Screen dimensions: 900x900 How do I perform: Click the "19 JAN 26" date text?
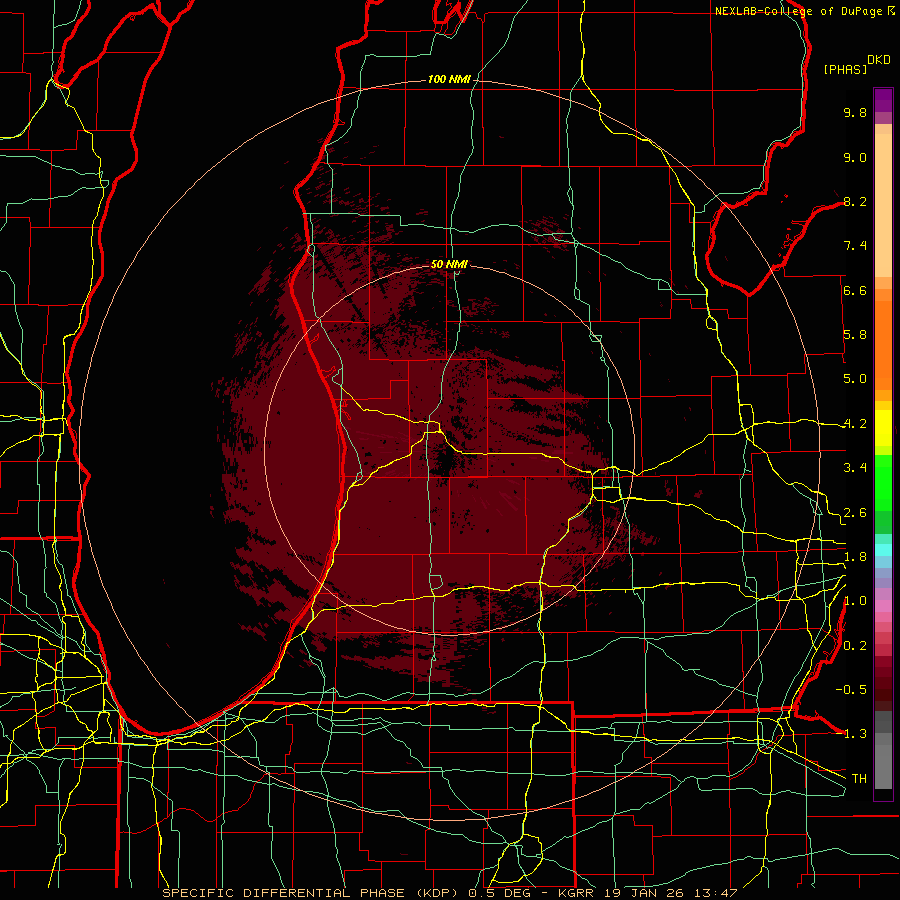click(642, 893)
